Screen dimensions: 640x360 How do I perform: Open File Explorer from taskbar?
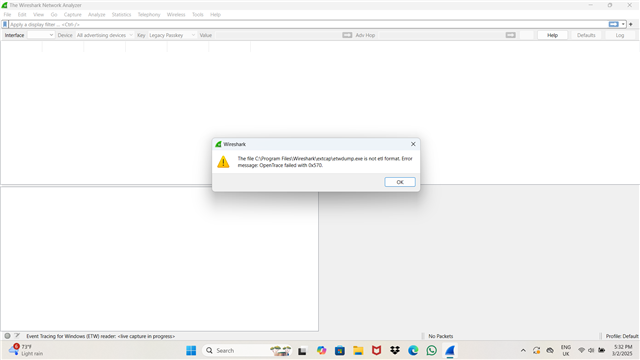pos(358,351)
